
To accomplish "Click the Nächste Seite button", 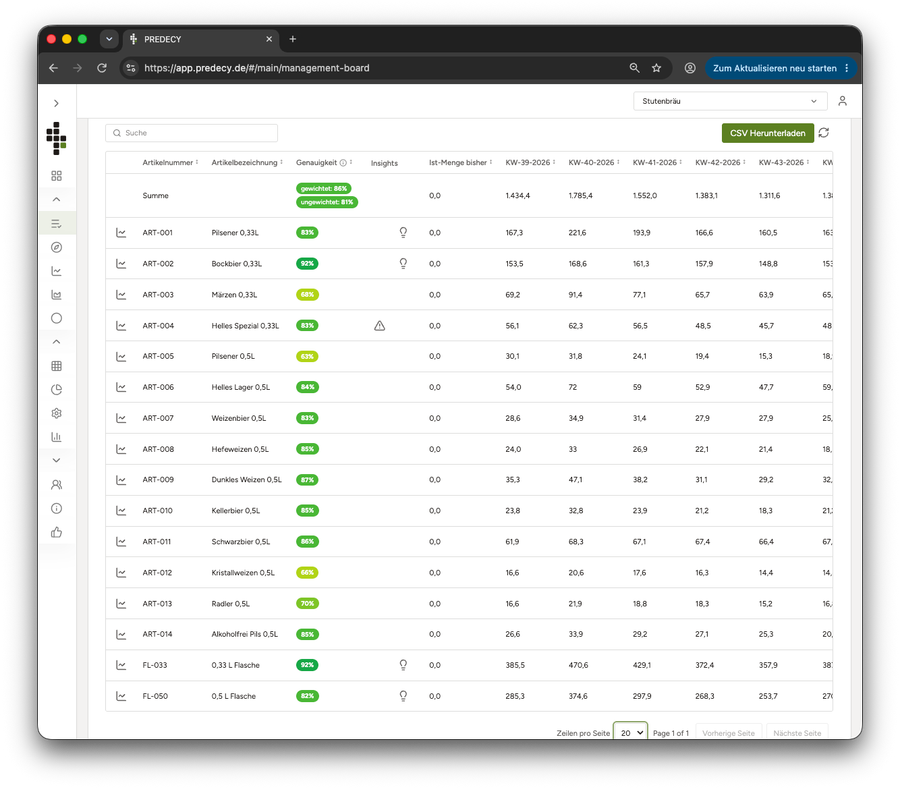I will pos(797,733).
